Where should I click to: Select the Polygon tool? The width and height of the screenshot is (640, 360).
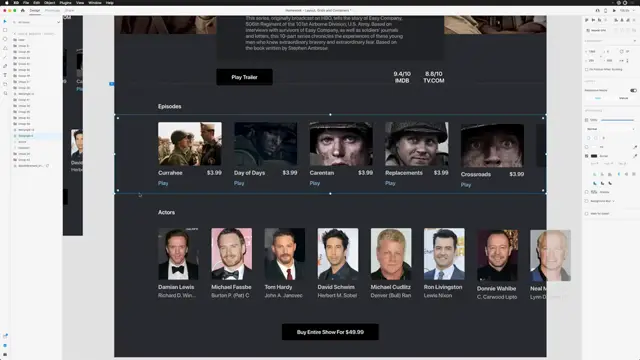(x=5, y=48)
